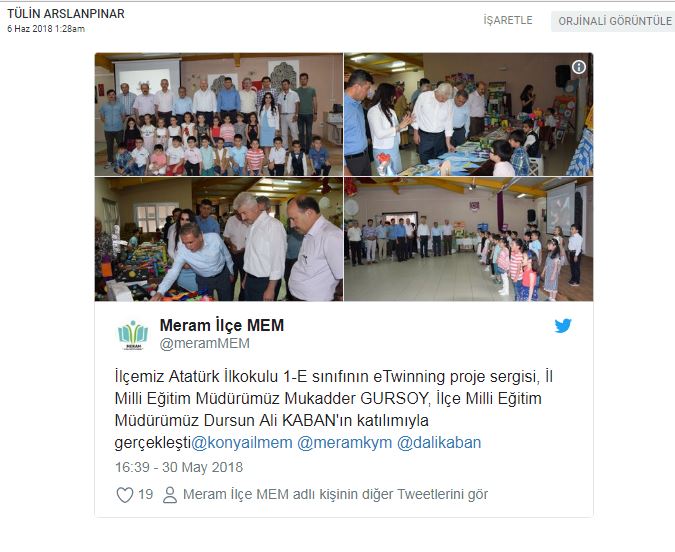Open the @konyailmem mention link

(x=242, y=442)
